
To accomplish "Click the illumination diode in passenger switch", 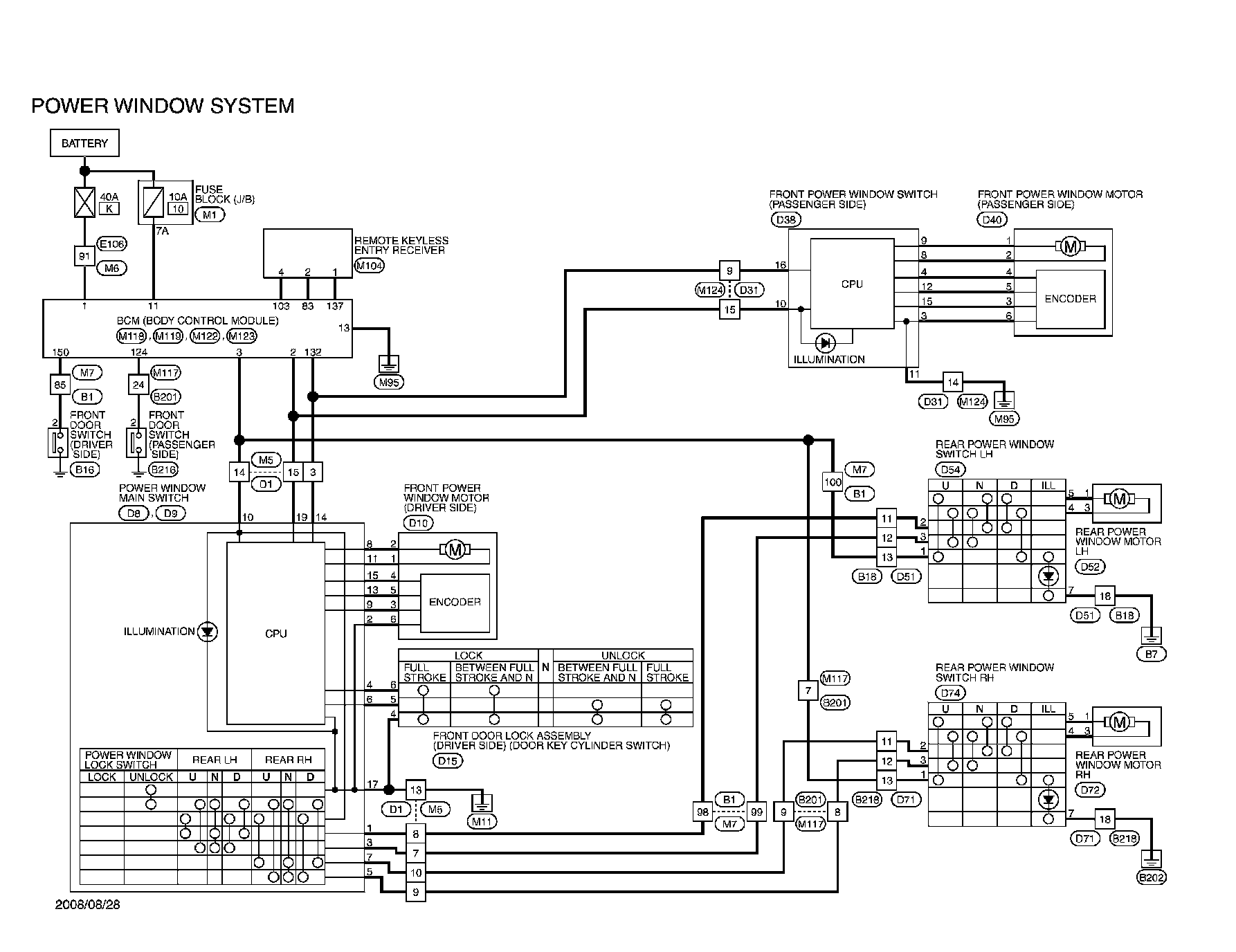I will coord(825,342).
